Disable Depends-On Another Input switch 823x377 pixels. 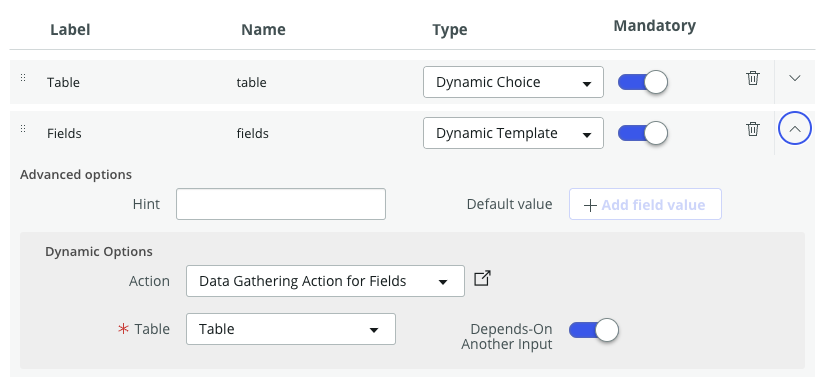(594, 330)
